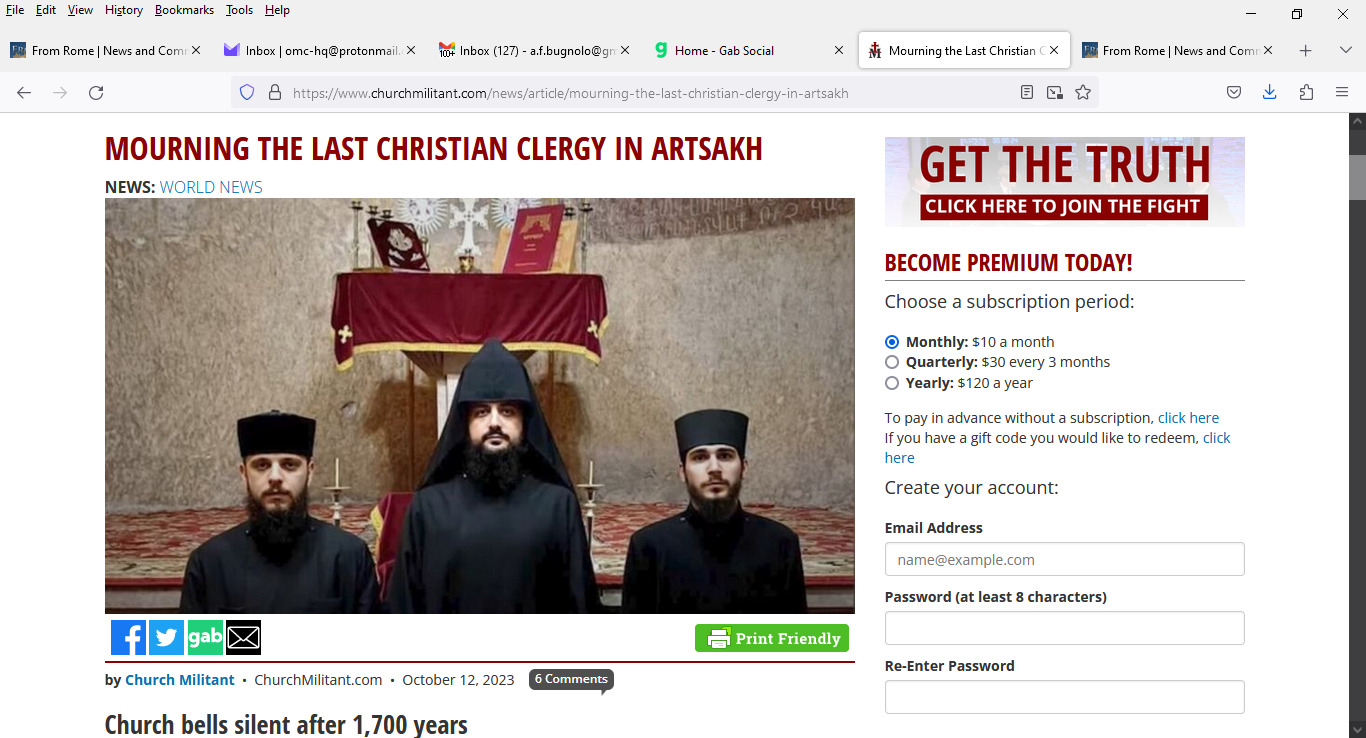The height and width of the screenshot is (738, 1366).
Task: Click the Print Friendly button
Action: click(x=772, y=638)
